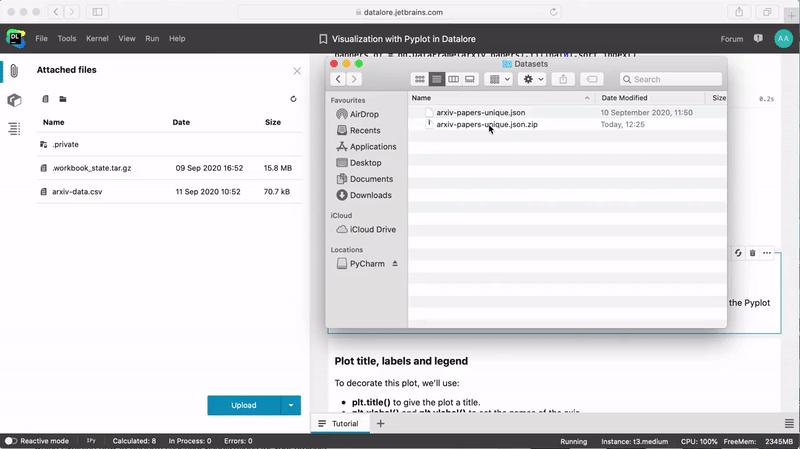This screenshot has width=800, height=449.
Task: Refresh the attached files list
Action: point(293,99)
